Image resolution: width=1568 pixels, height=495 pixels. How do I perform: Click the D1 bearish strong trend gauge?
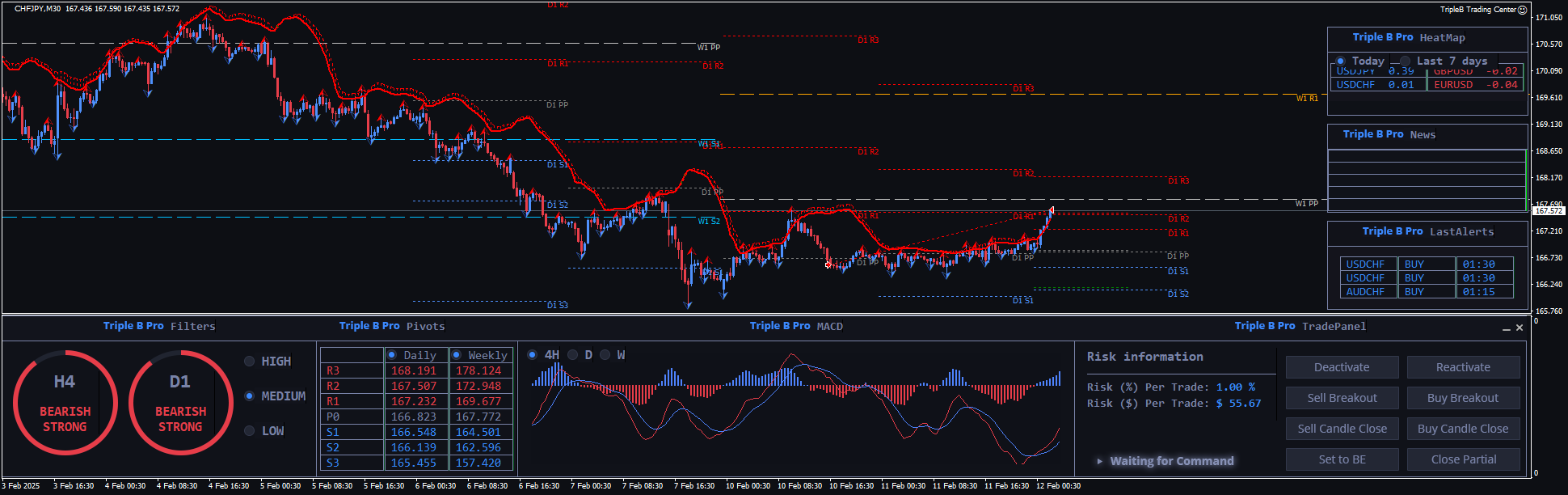[180, 402]
